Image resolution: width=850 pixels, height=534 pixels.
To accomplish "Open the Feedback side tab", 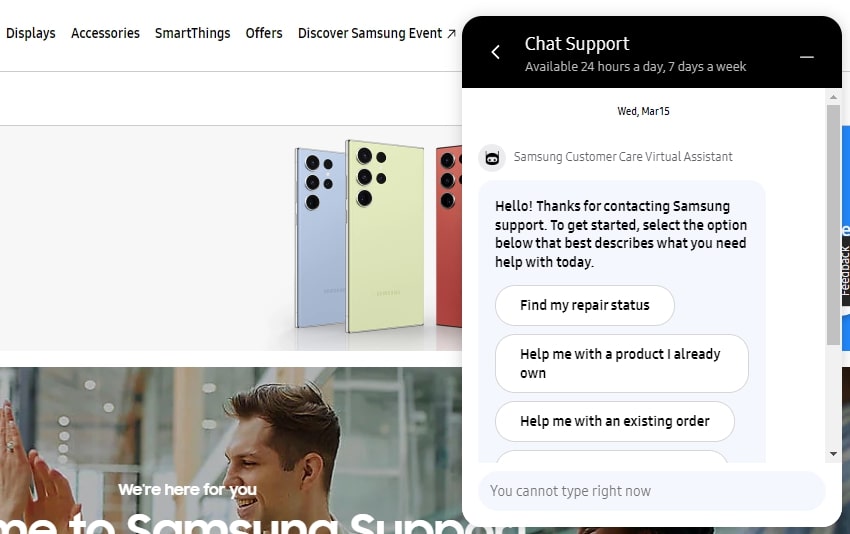I will (x=845, y=270).
